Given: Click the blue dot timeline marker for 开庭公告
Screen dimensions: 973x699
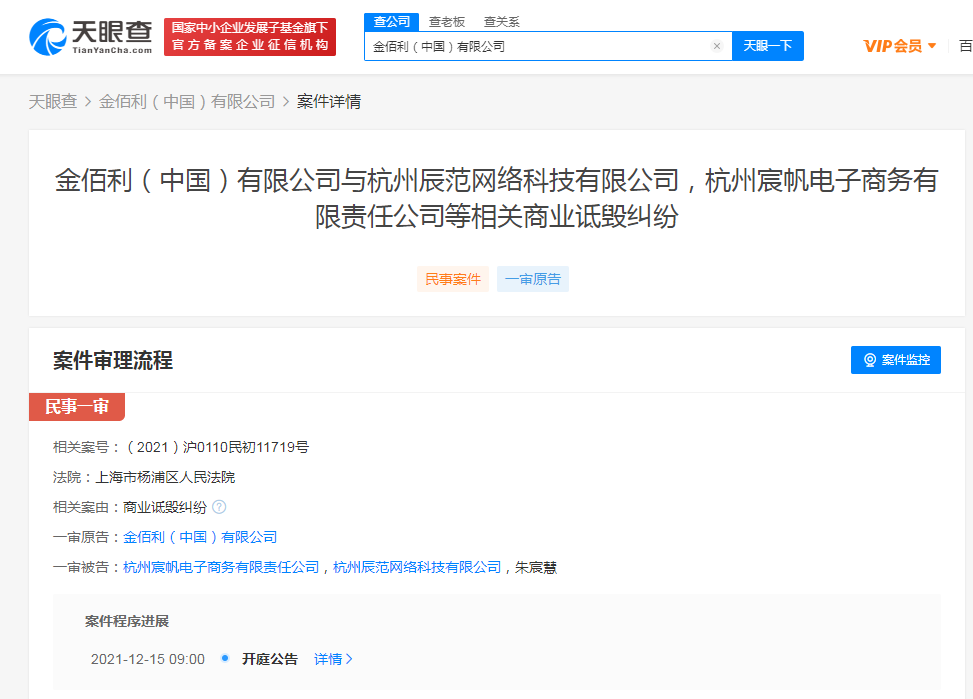Looking at the screenshot, I should 225,658.
